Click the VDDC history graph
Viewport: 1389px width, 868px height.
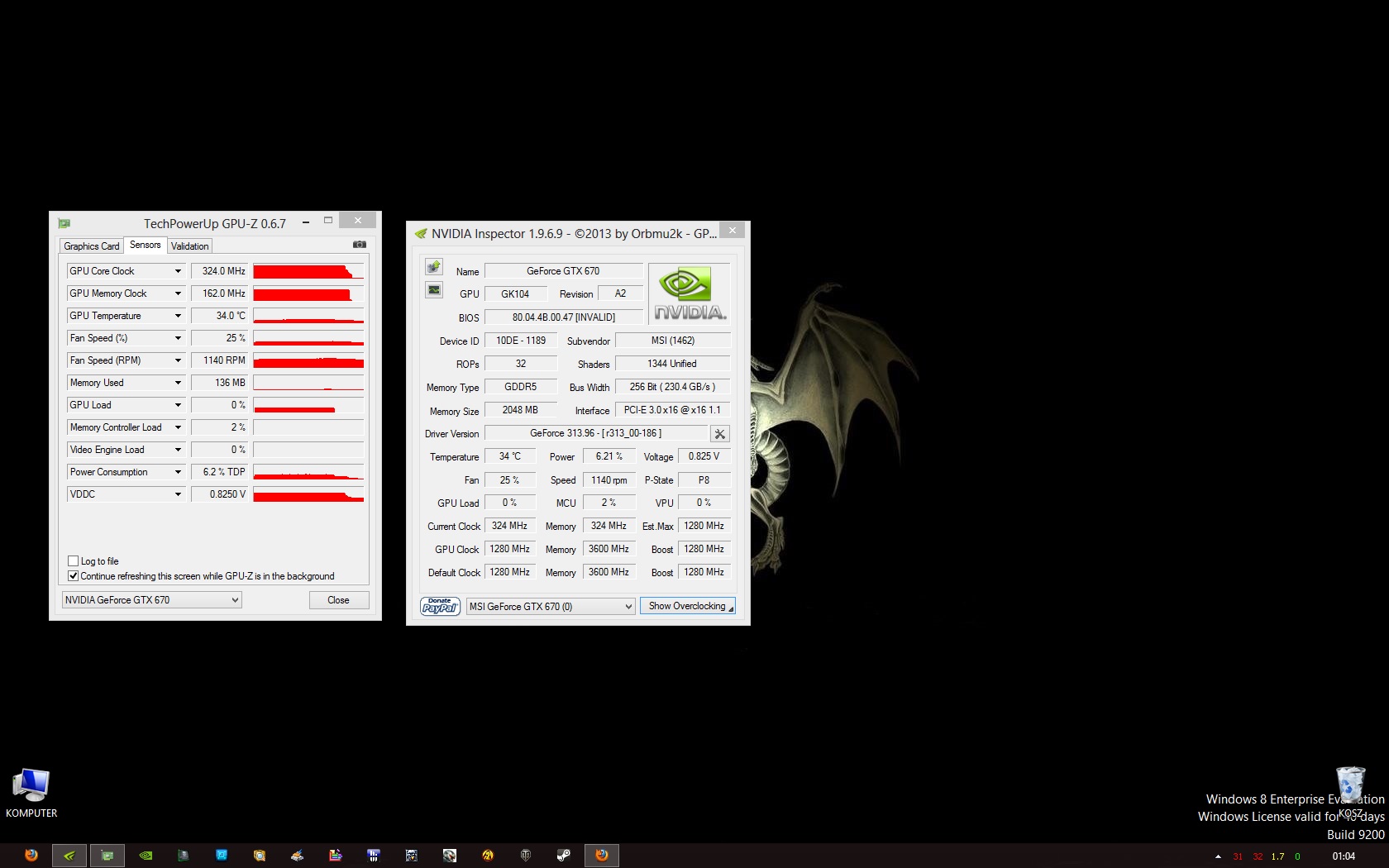pyautogui.click(x=308, y=494)
